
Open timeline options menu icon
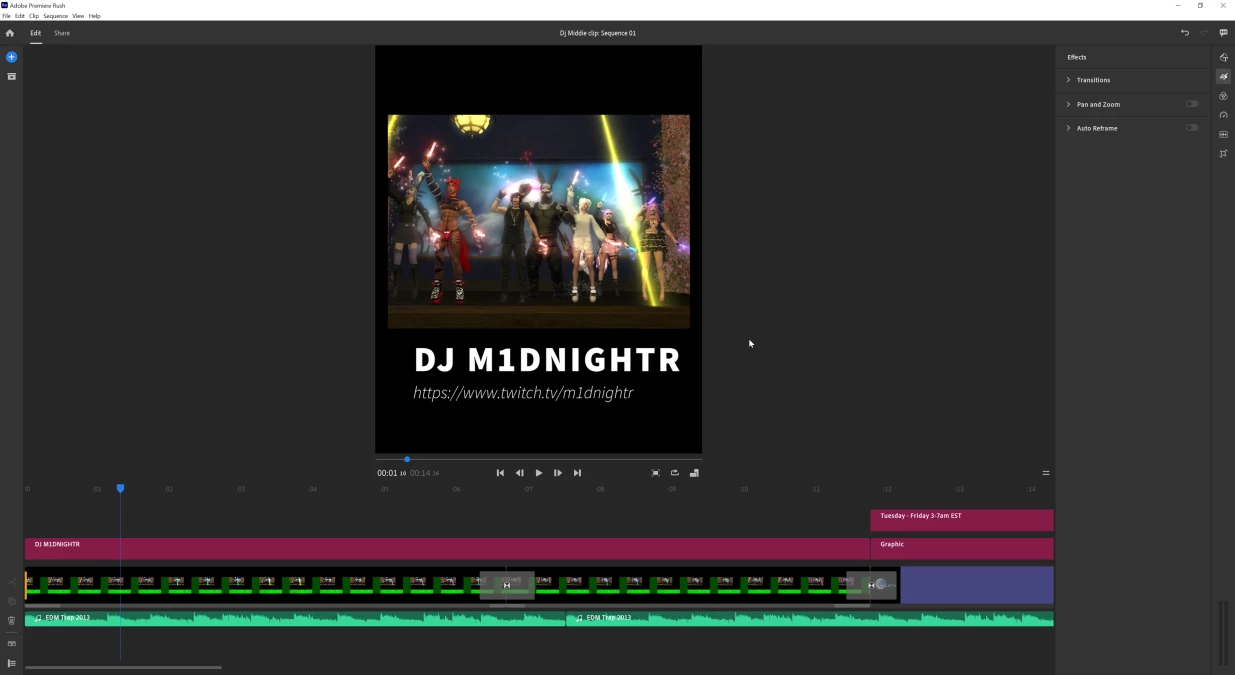(x=1046, y=473)
